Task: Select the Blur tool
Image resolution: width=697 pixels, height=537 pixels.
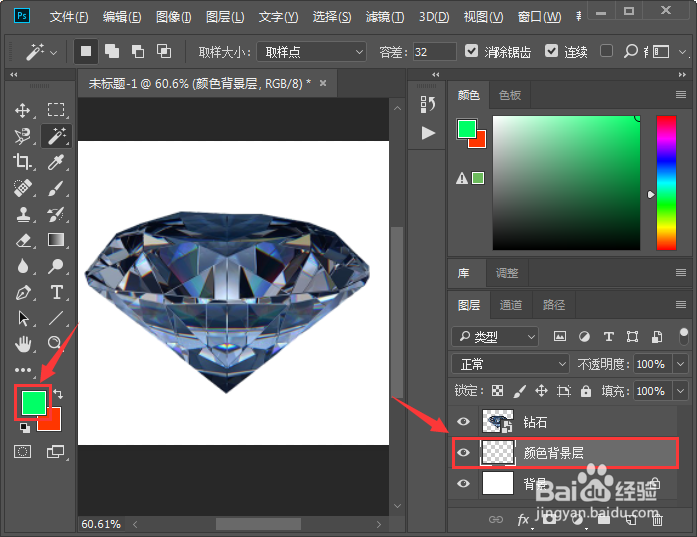Action: pos(23,266)
